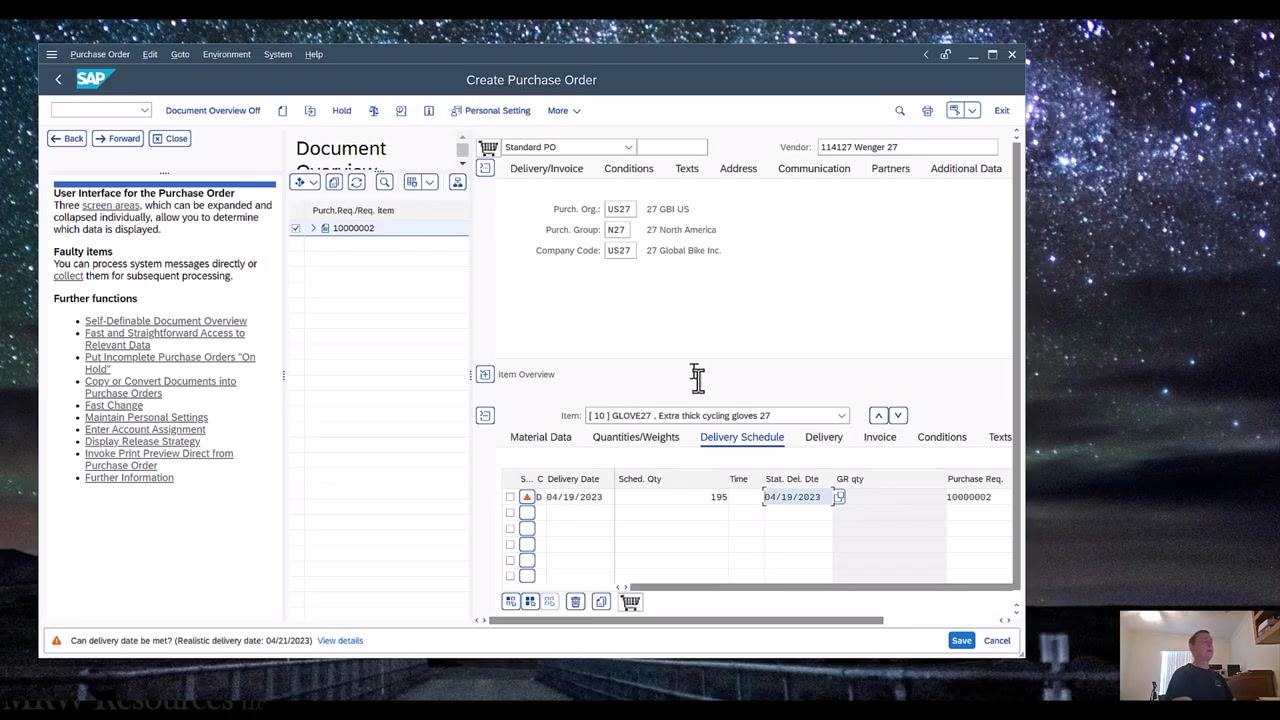The height and width of the screenshot is (720, 1280).
Task: Click copy icon in Document Overview toolbar
Action: tap(334, 182)
